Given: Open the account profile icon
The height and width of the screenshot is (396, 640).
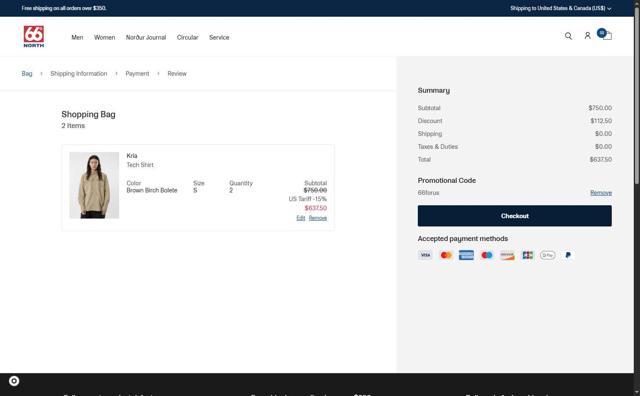Looking at the screenshot, I should [587, 36].
